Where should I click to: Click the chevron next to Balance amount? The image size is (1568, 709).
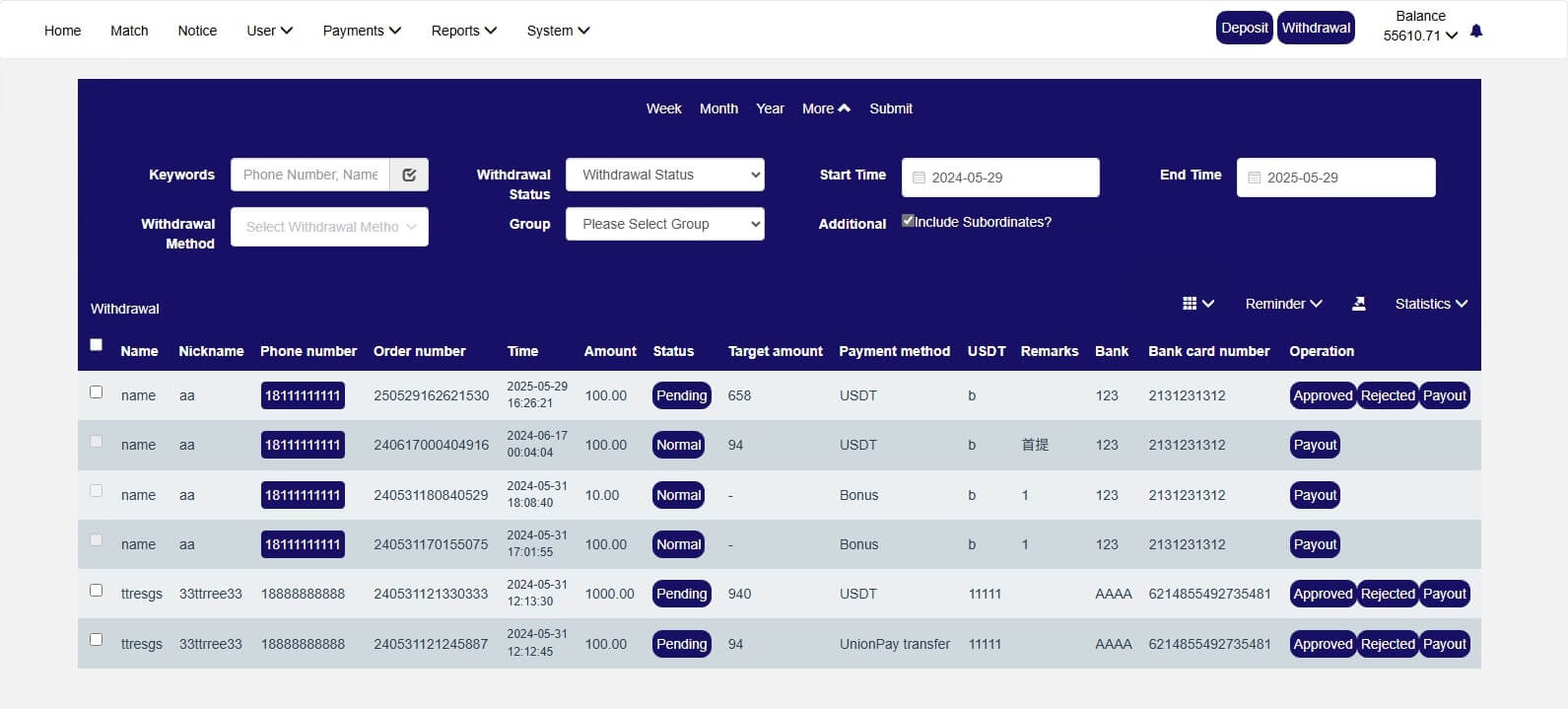pyautogui.click(x=1451, y=36)
